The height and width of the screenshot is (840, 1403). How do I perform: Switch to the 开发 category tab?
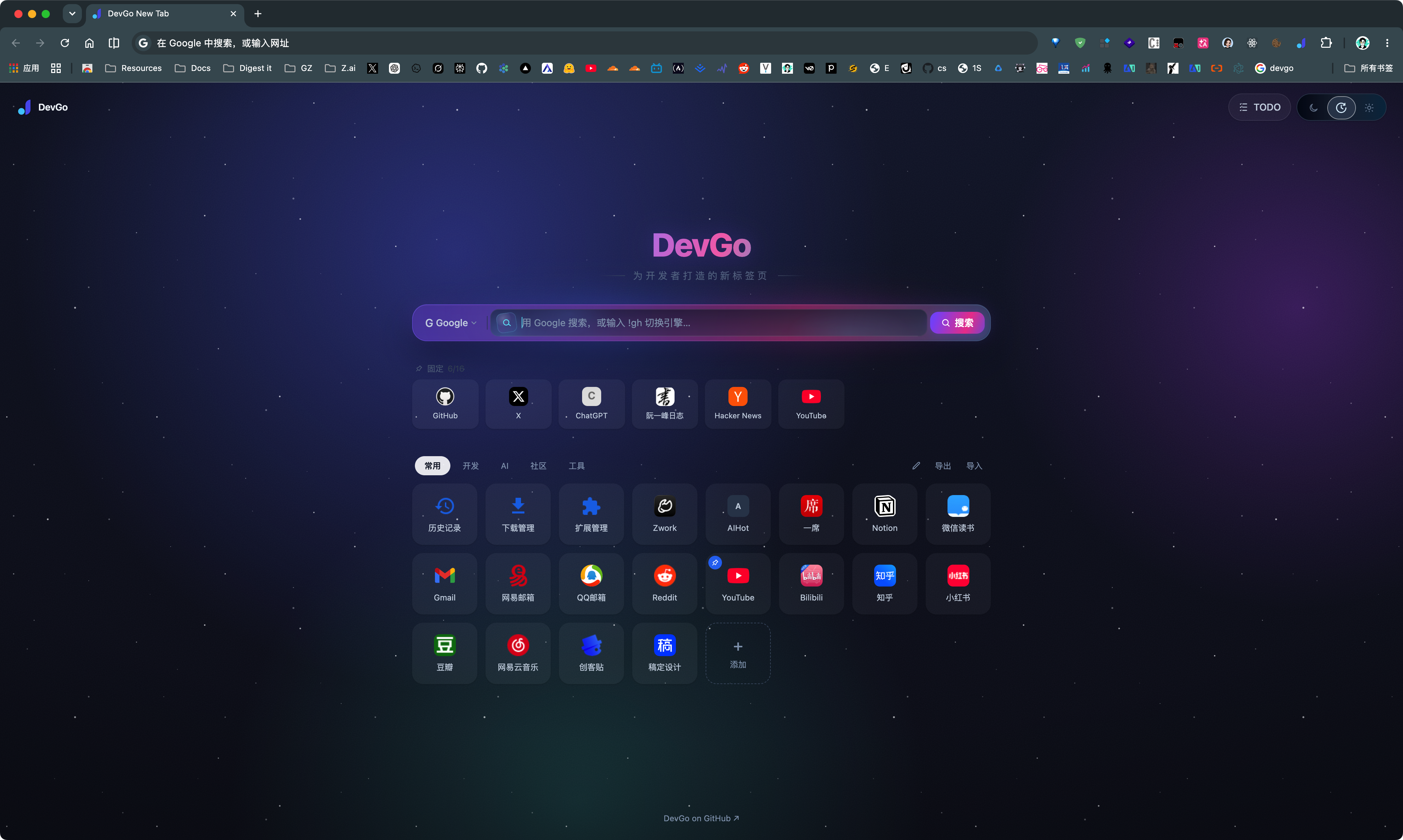[470, 466]
